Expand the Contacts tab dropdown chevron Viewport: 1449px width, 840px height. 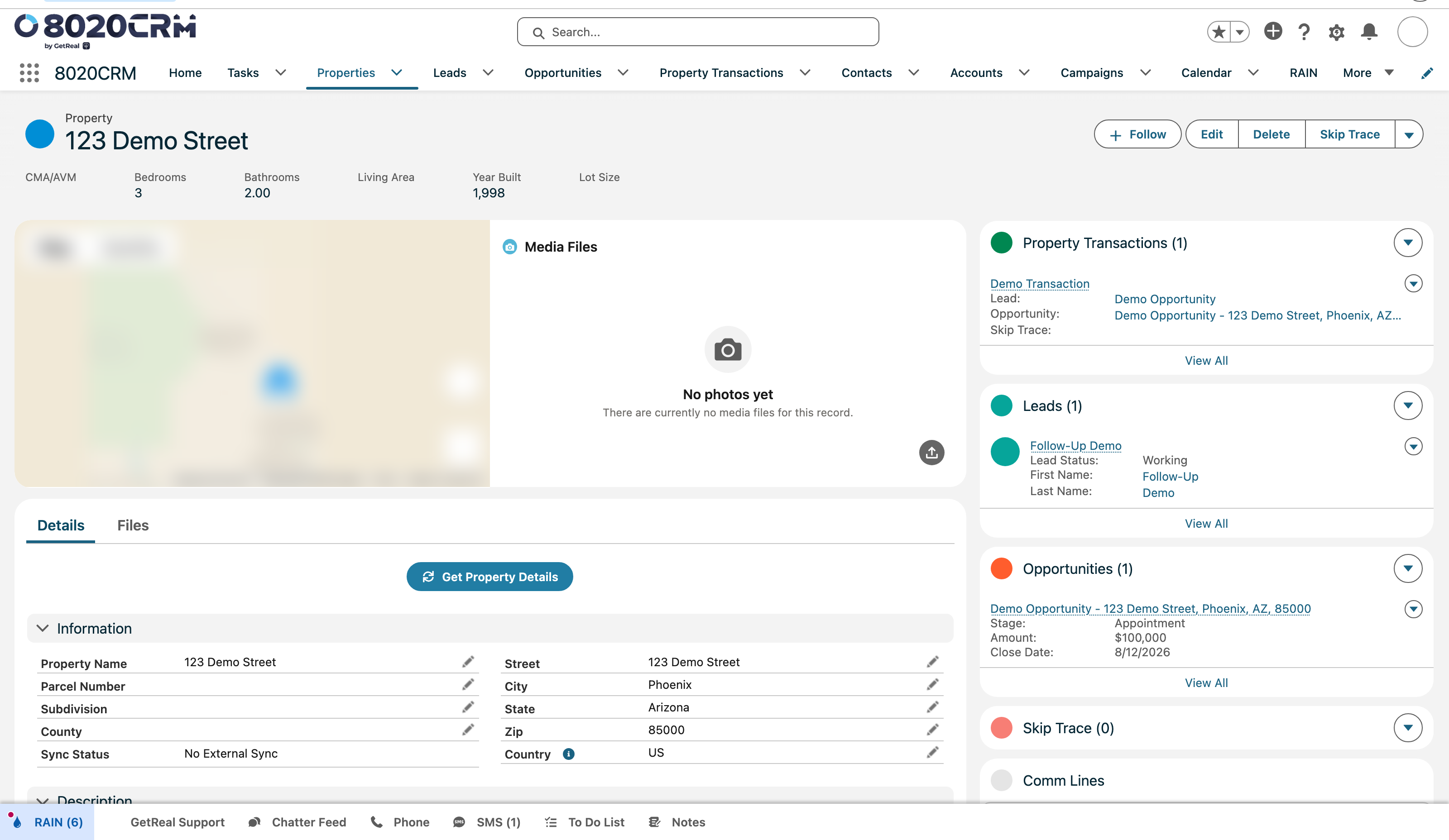(x=914, y=72)
